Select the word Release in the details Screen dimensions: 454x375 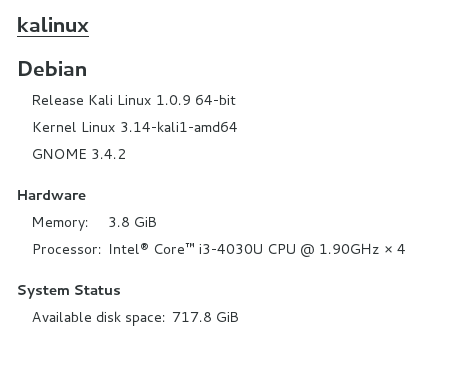coord(58,100)
